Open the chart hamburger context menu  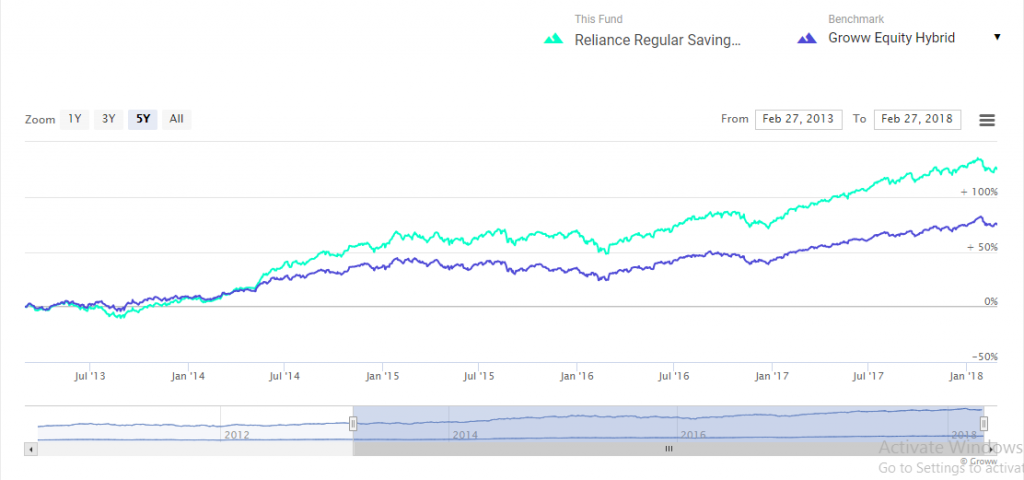[987, 120]
